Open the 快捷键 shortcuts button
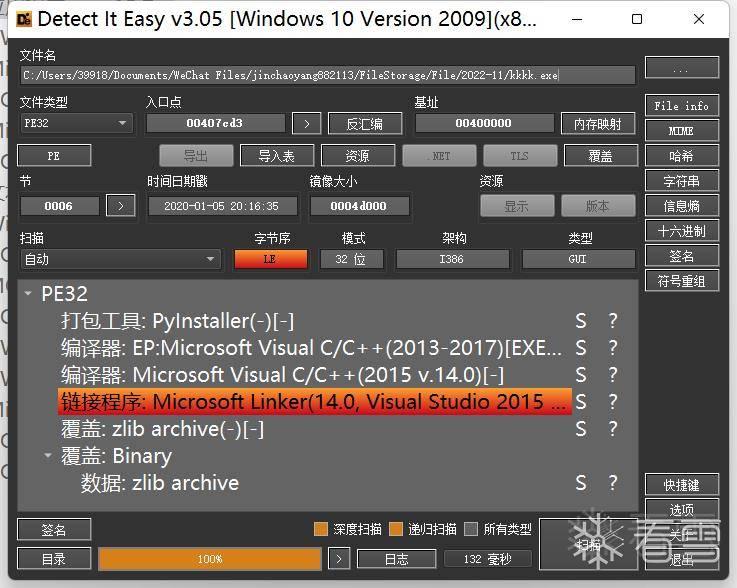 pyautogui.click(x=682, y=485)
